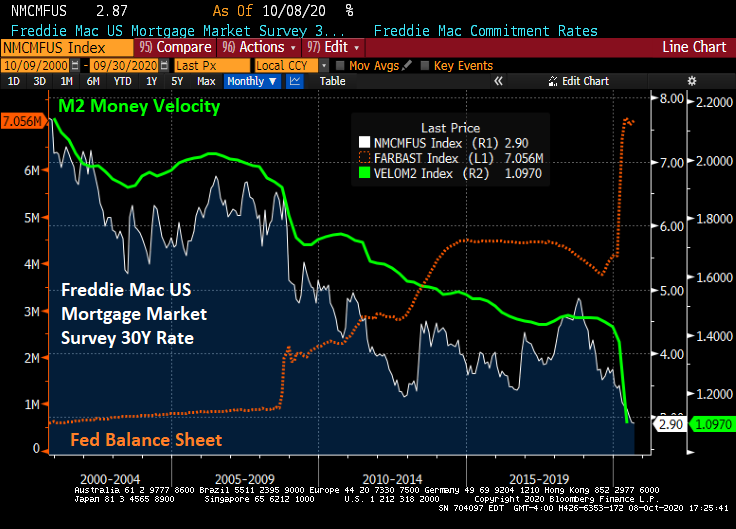
Task: Open the Edit menu dropdown
Action: click(334, 47)
